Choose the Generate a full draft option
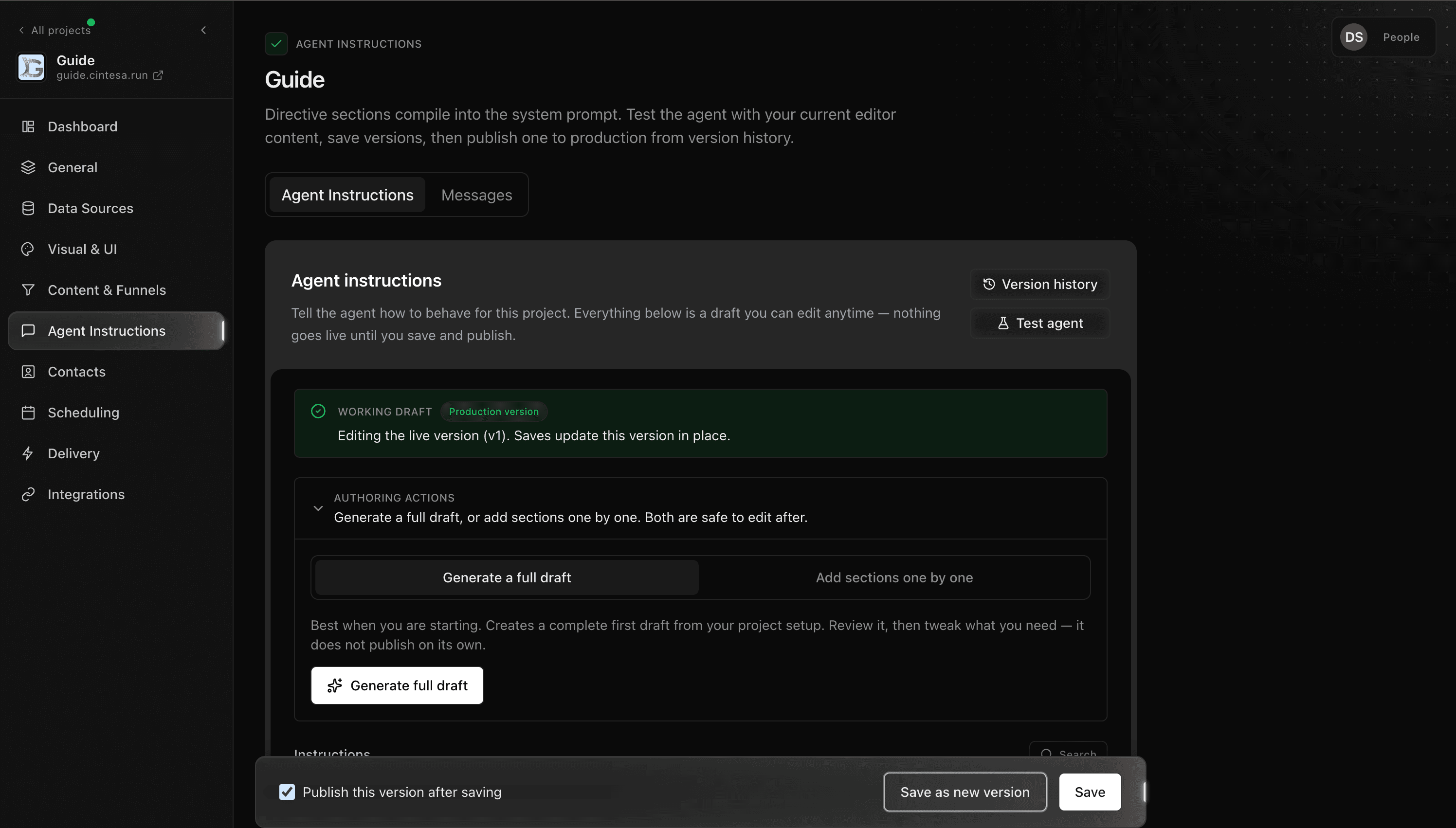 click(x=507, y=577)
